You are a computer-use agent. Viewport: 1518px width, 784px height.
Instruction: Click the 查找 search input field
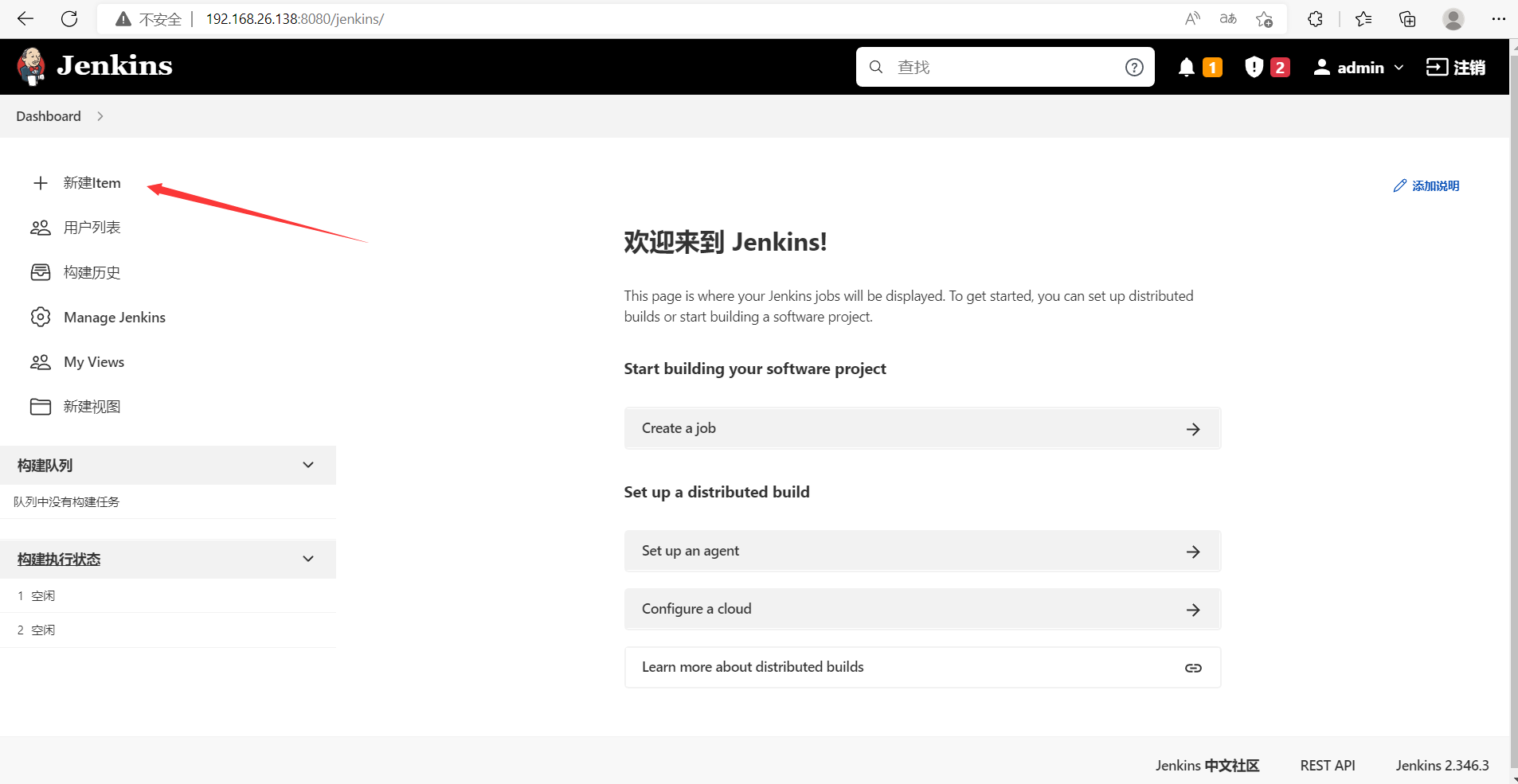pyautogui.click(x=1005, y=67)
